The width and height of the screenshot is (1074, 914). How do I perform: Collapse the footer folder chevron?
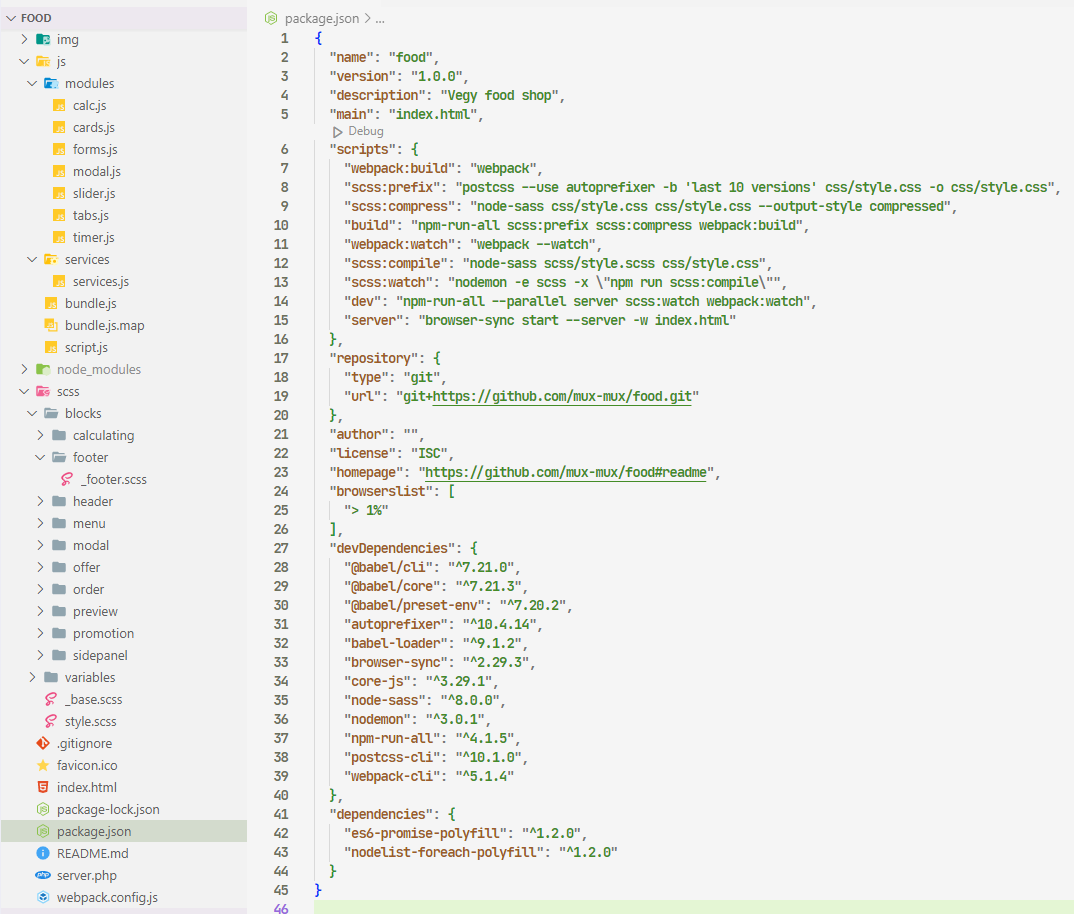tap(40, 457)
